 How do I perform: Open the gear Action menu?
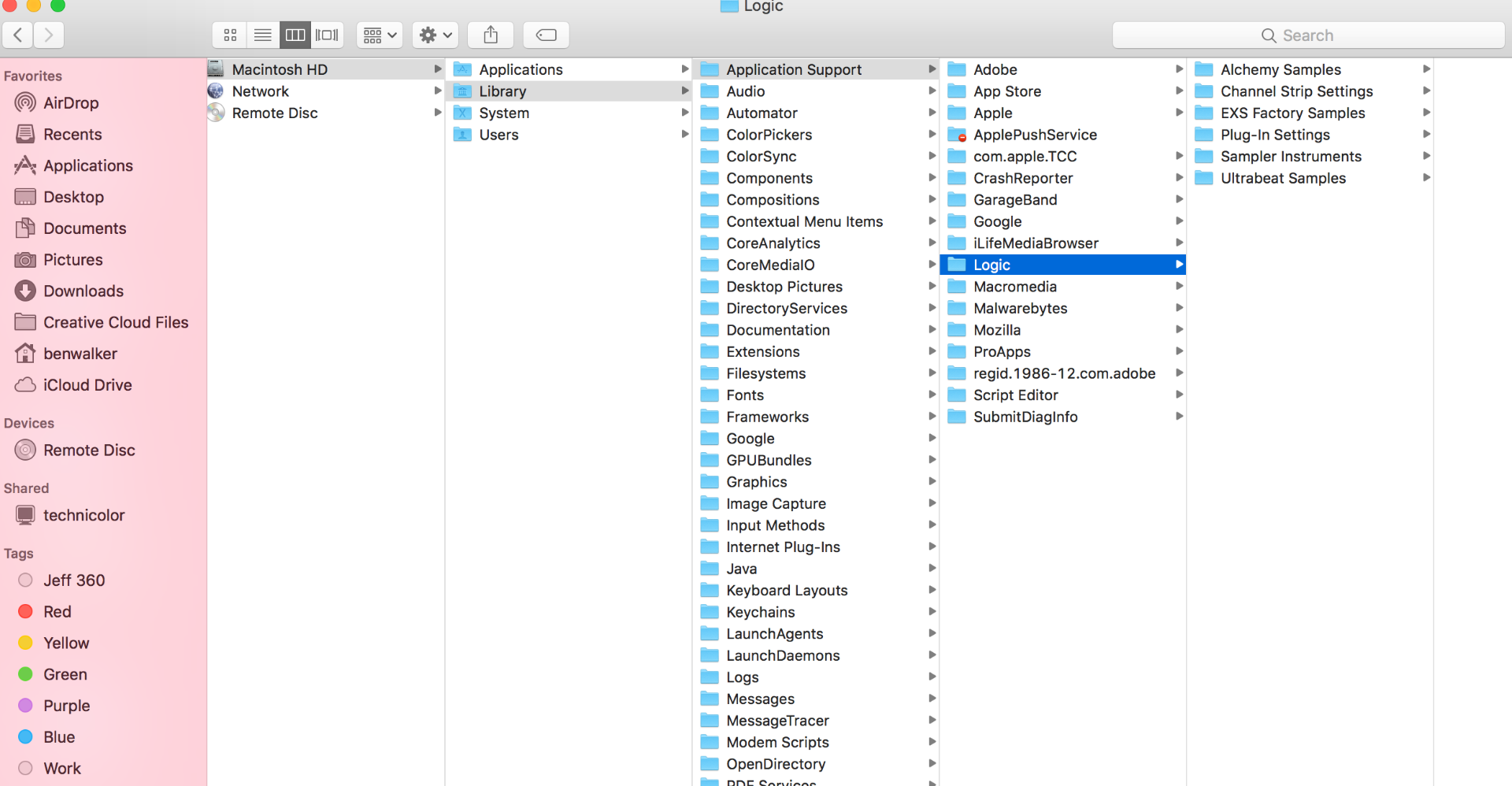[435, 35]
